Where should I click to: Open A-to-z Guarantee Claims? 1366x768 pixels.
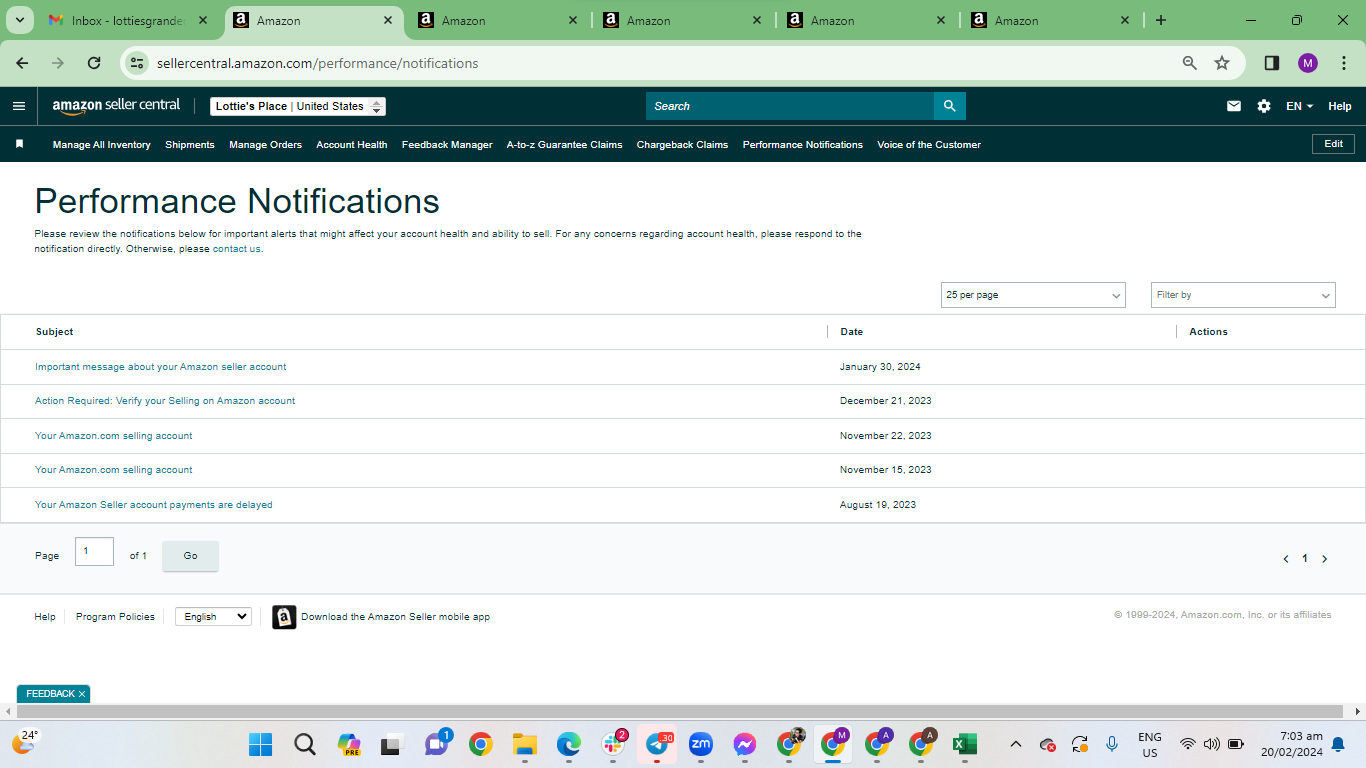564,144
